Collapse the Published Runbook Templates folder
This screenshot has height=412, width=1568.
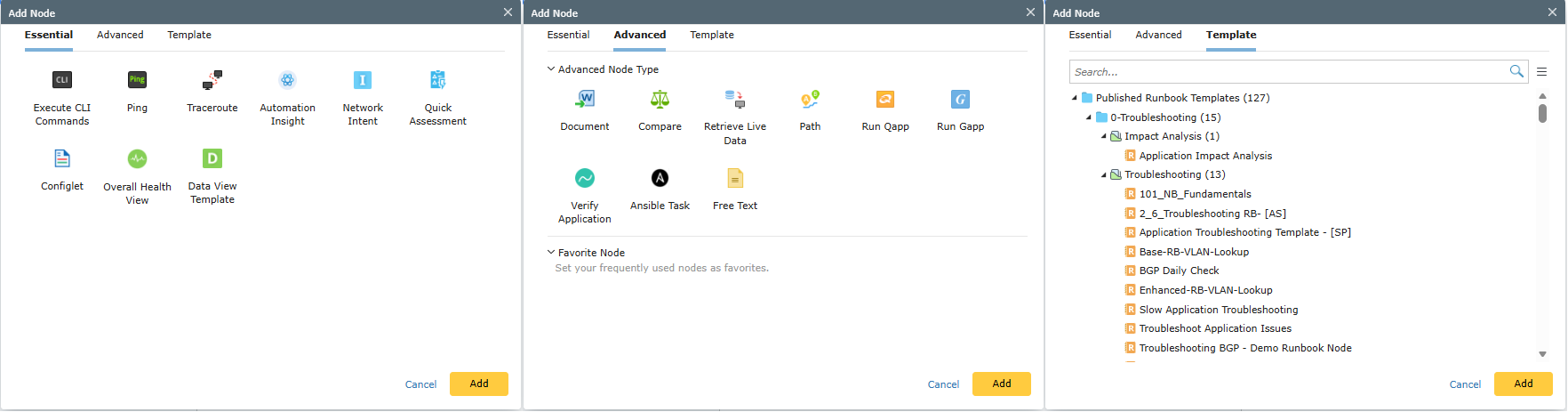pyautogui.click(x=1074, y=98)
